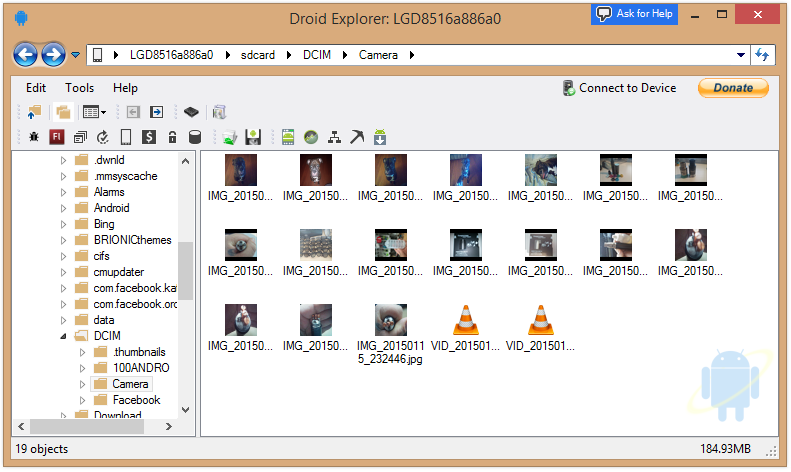Click the network hierarchy icon
The image size is (791, 472).
coord(334,137)
